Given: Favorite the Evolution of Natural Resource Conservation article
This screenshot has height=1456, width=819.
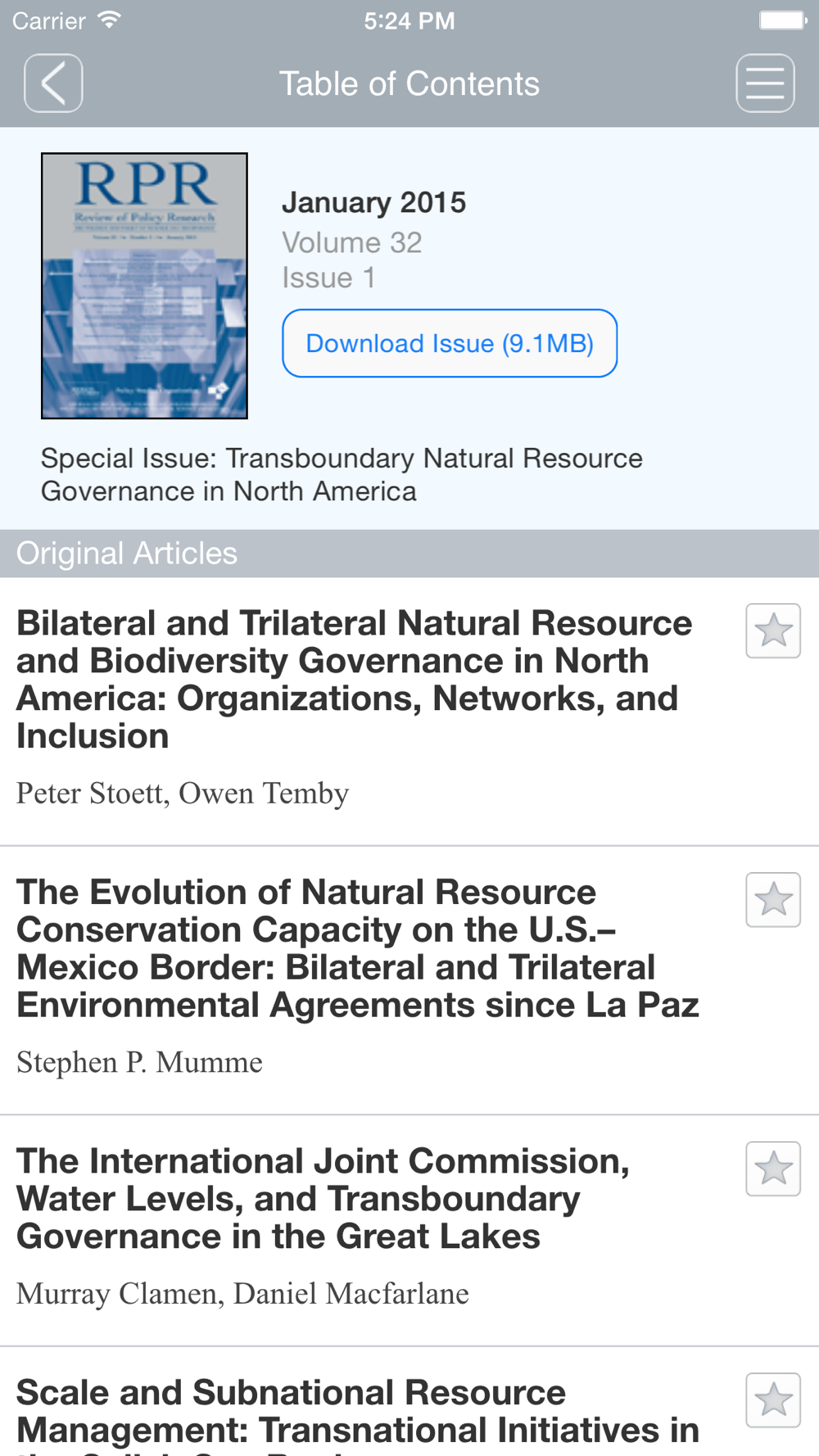Looking at the screenshot, I should coord(773,900).
